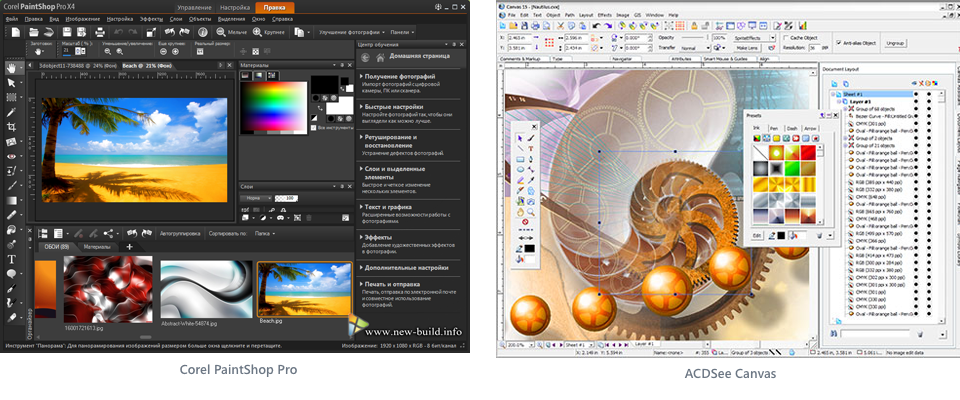This screenshot has height=400, width=960.
Task: Click the Edit button in Presets panel
Action: [757, 235]
